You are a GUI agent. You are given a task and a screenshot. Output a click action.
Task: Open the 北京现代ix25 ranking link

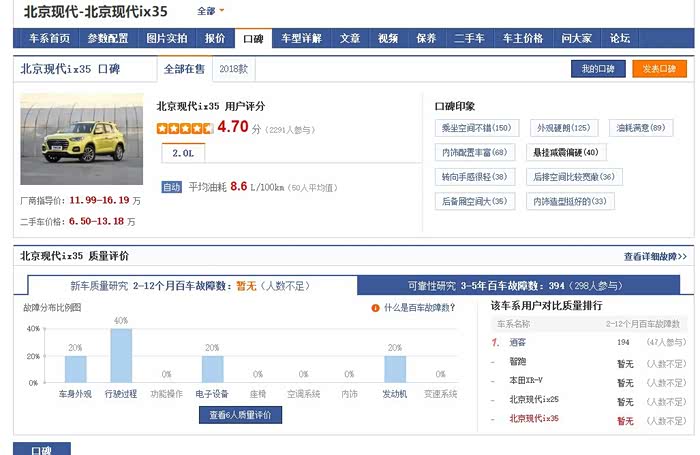534,400
